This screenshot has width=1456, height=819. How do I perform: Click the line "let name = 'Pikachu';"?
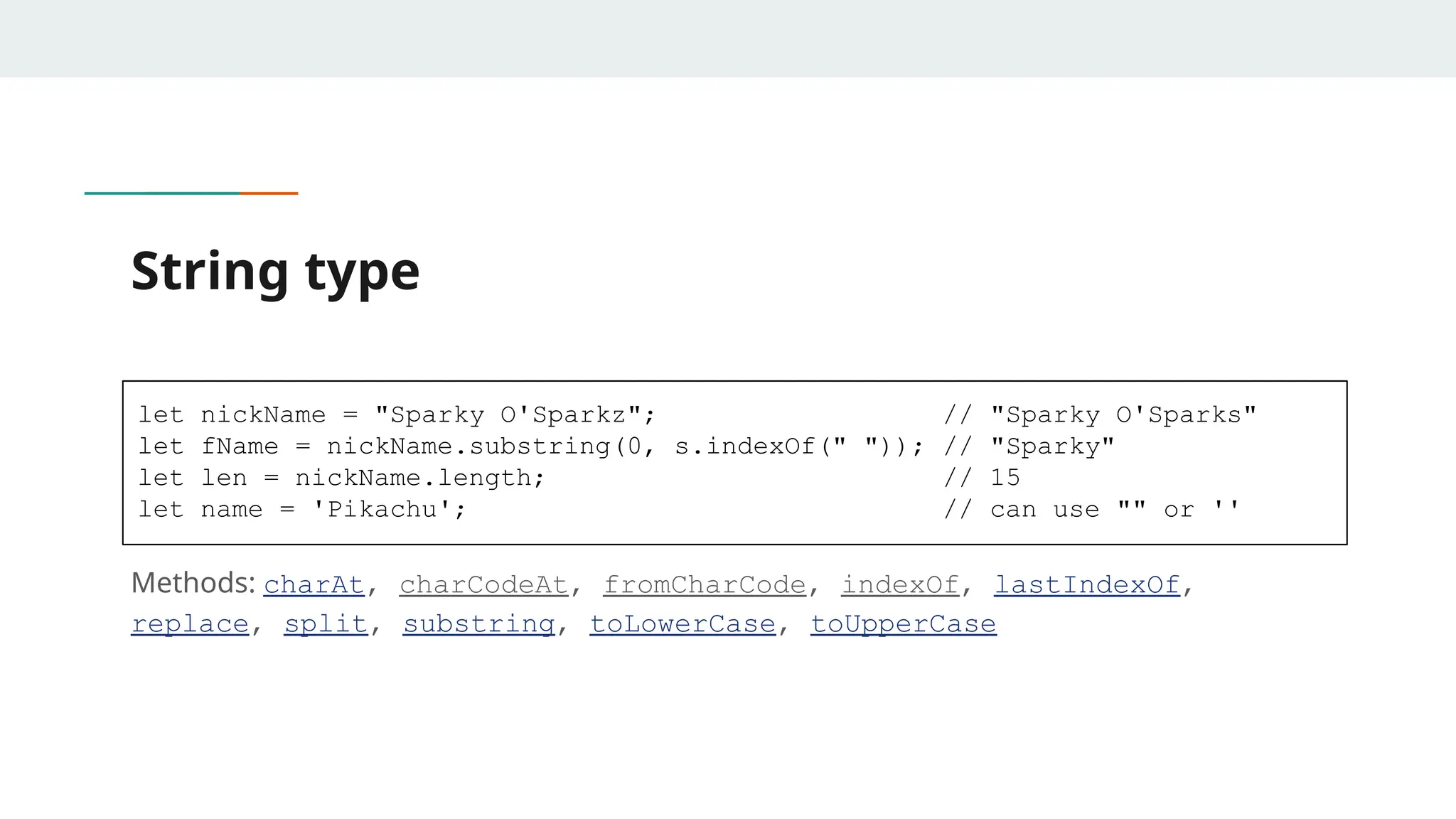(x=302, y=509)
